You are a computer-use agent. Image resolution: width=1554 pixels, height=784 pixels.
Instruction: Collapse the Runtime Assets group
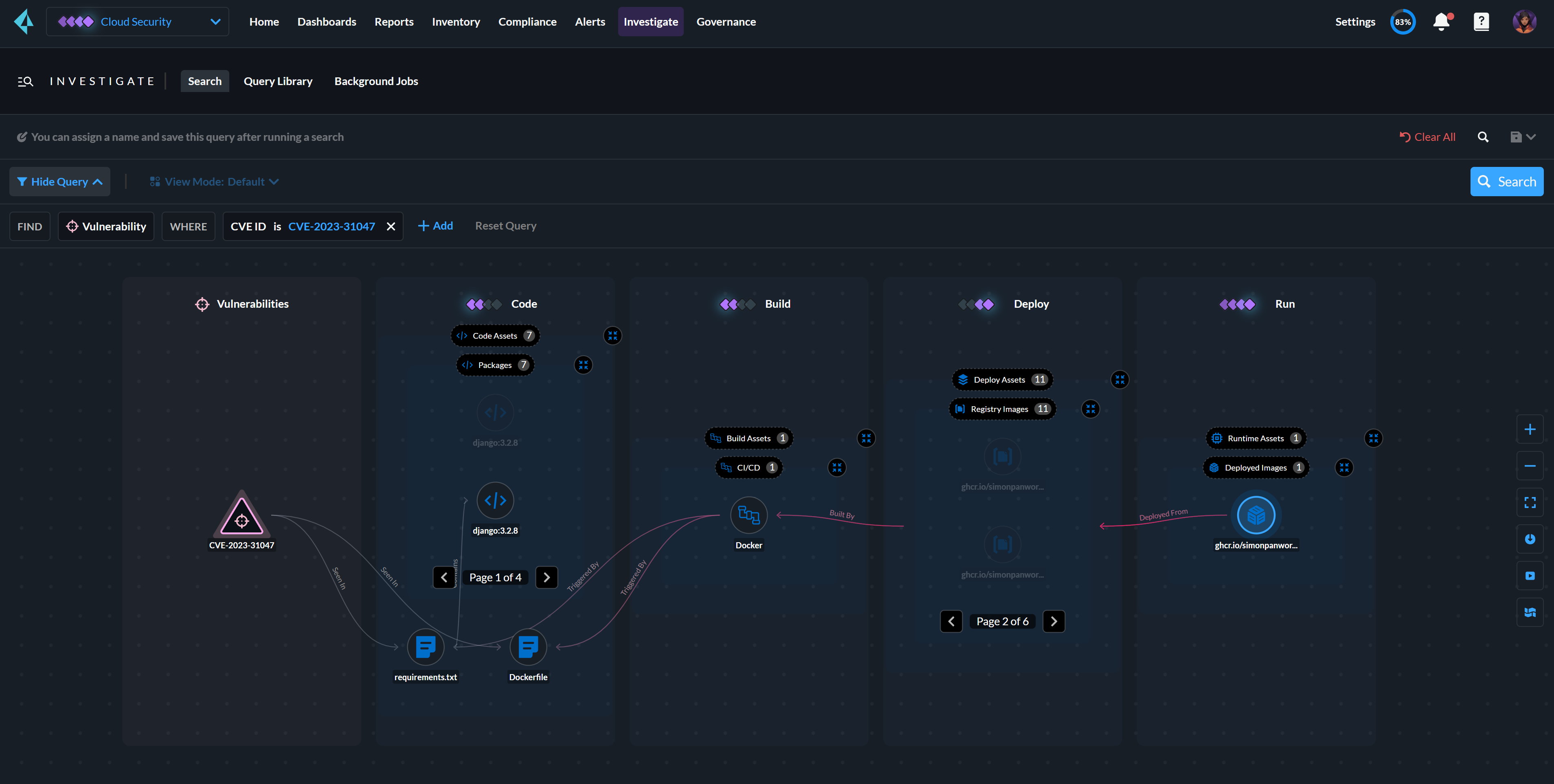pos(1373,438)
